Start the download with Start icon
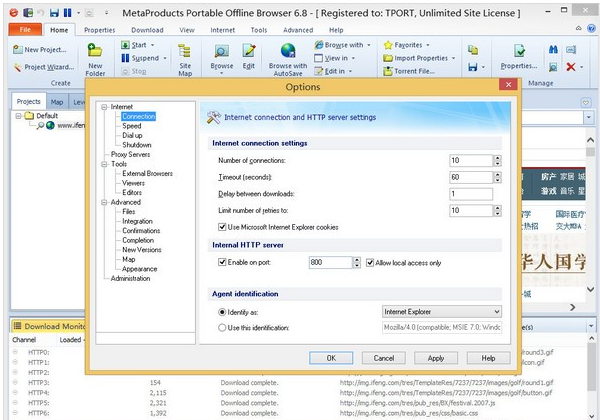The image size is (600, 420). point(125,45)
